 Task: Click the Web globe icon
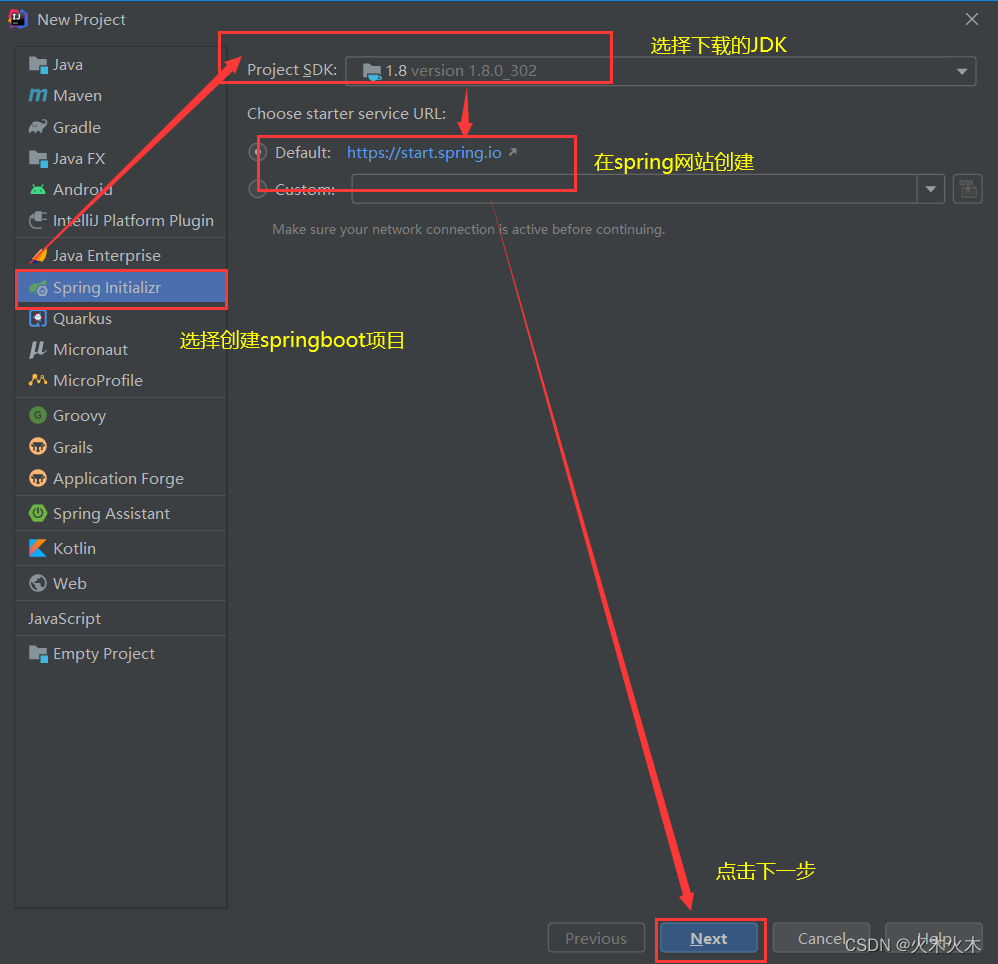(x=38, y=583)
